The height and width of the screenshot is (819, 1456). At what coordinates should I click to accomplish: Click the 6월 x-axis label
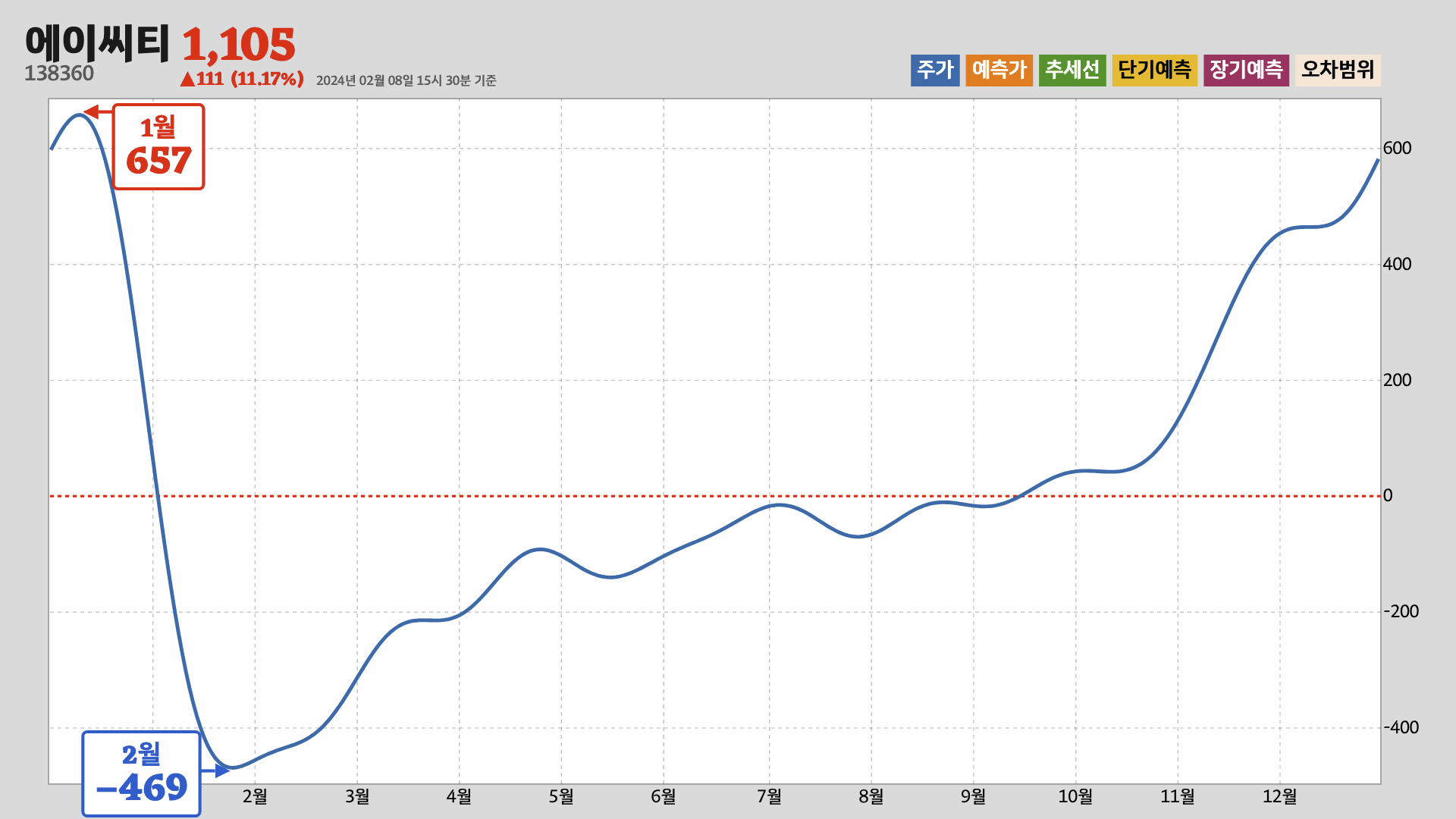tap(664, 796)
